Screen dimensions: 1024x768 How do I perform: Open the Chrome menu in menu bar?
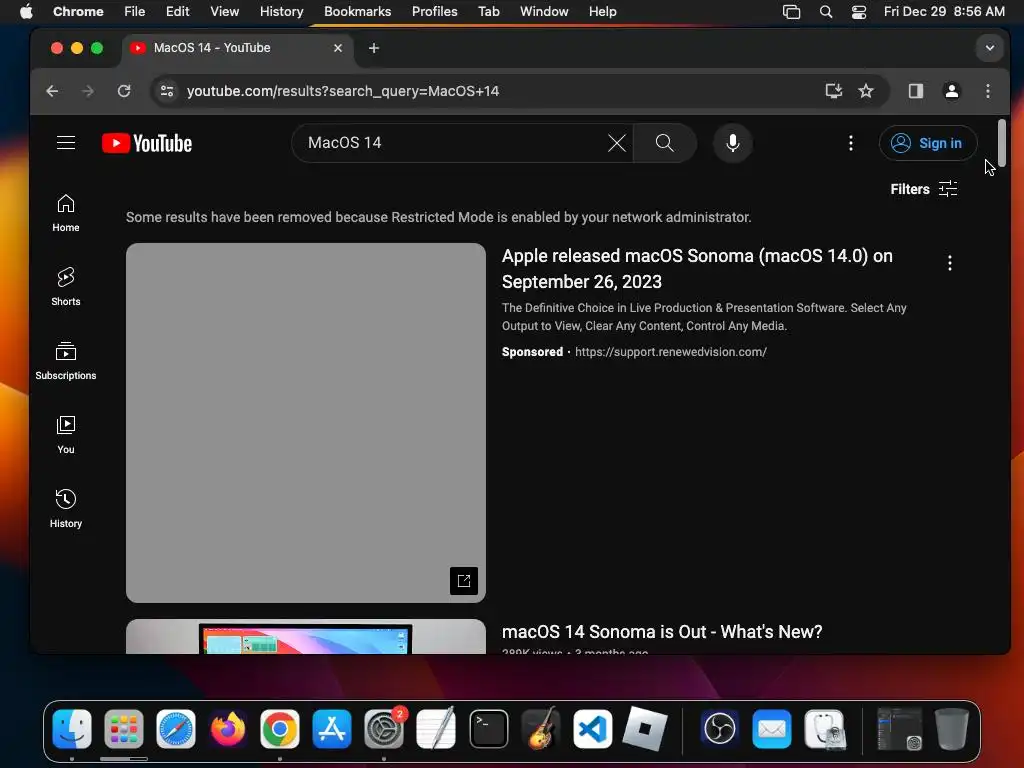(78, 12)
